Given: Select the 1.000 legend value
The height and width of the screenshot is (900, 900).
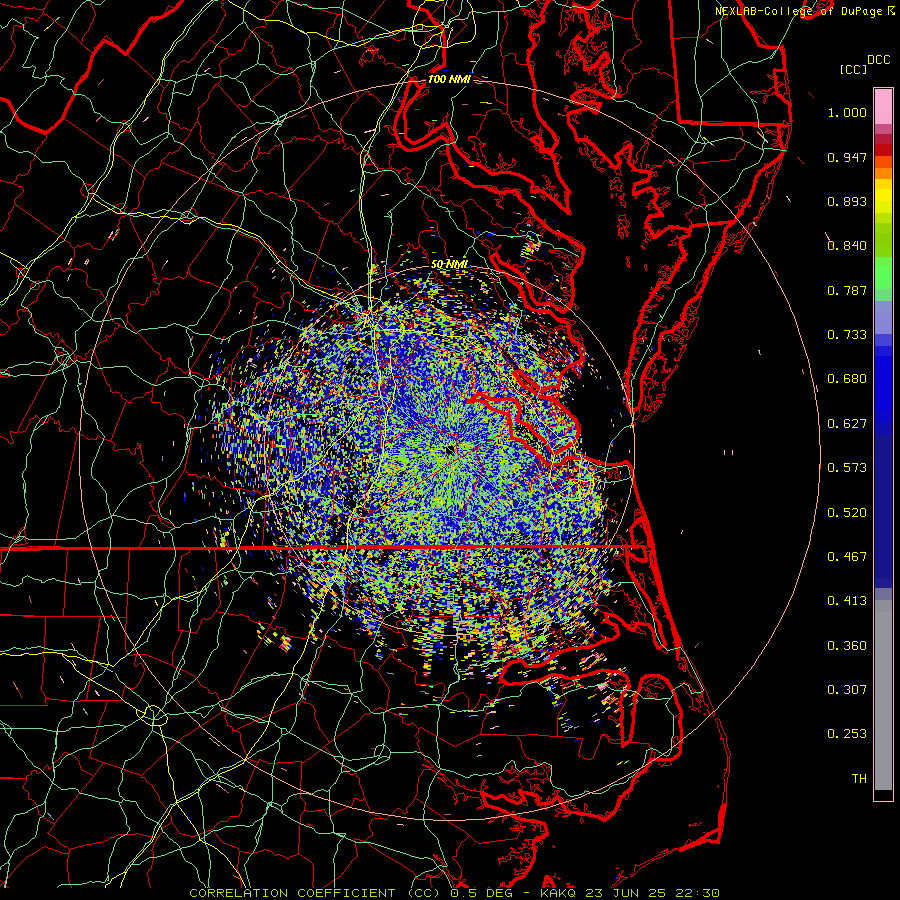Looking at the screenshot, I should [847, 112].
